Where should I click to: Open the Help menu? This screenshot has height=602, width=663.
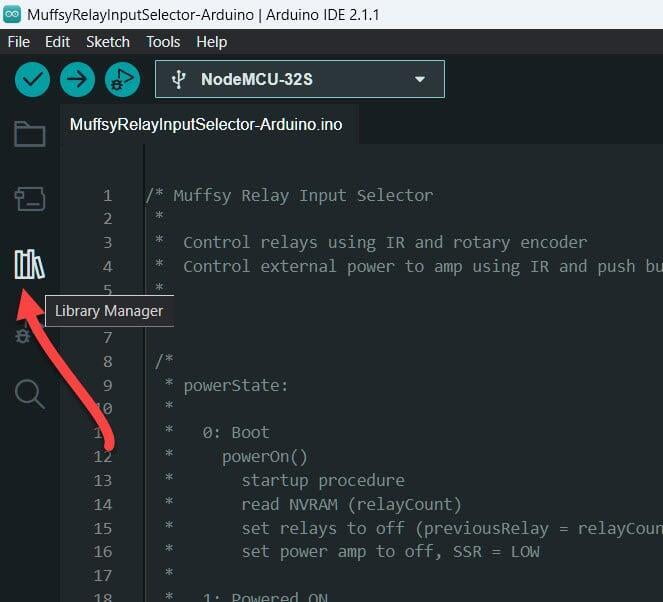[x=211, y=42]
